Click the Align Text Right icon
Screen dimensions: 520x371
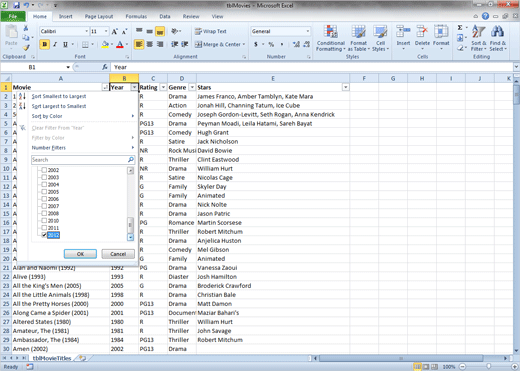[160, 44]
